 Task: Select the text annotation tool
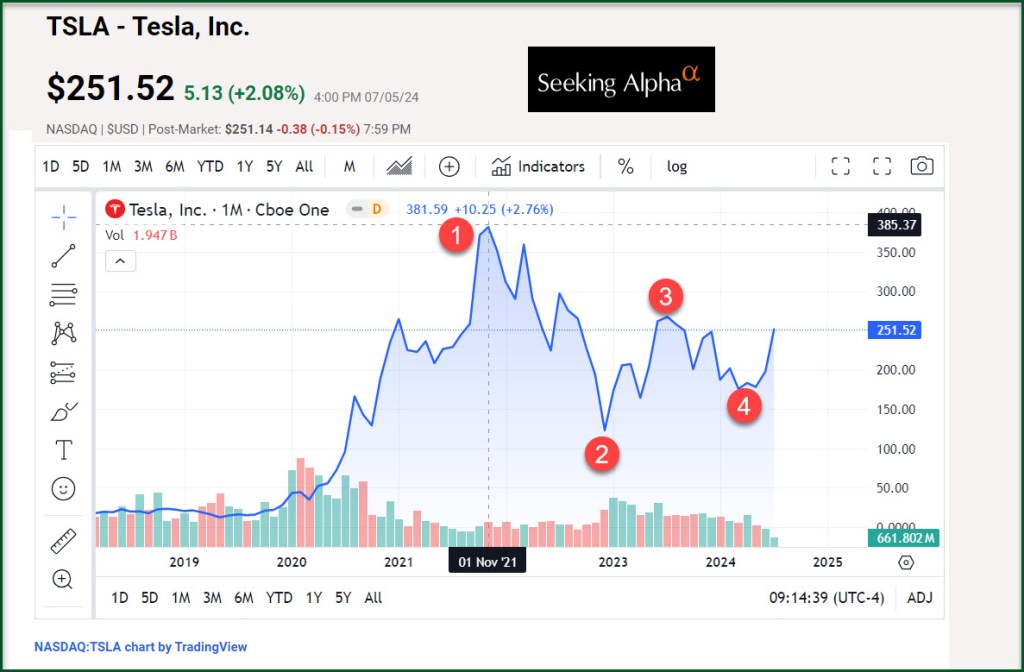pos(63,450)
